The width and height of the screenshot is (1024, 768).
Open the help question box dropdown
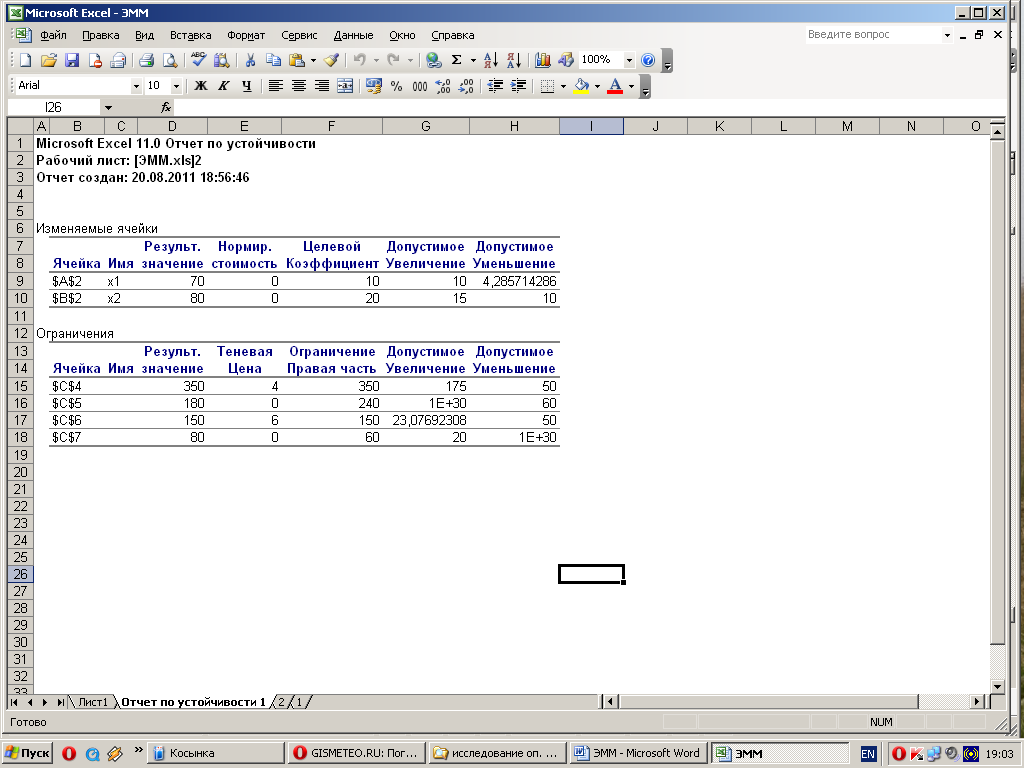(x=947, y=35)
